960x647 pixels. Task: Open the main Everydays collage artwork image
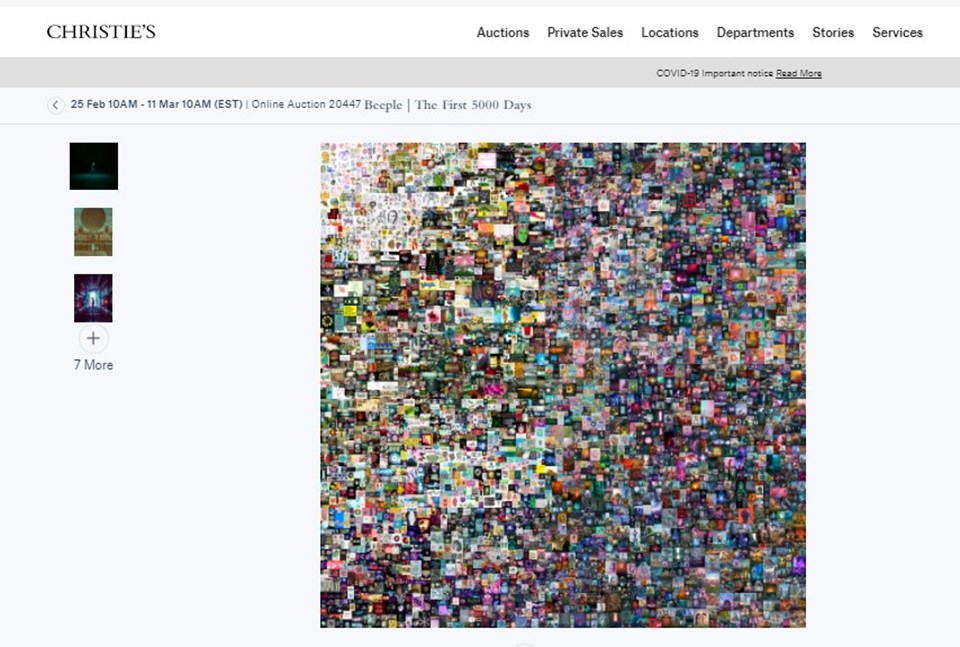(563, 385)
